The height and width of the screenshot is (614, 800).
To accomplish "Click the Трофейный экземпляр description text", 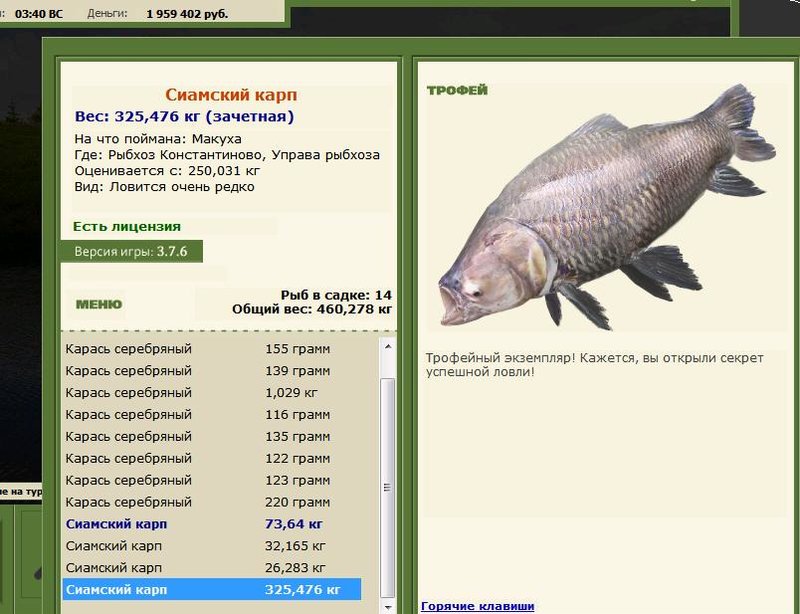I will [594, 364].
